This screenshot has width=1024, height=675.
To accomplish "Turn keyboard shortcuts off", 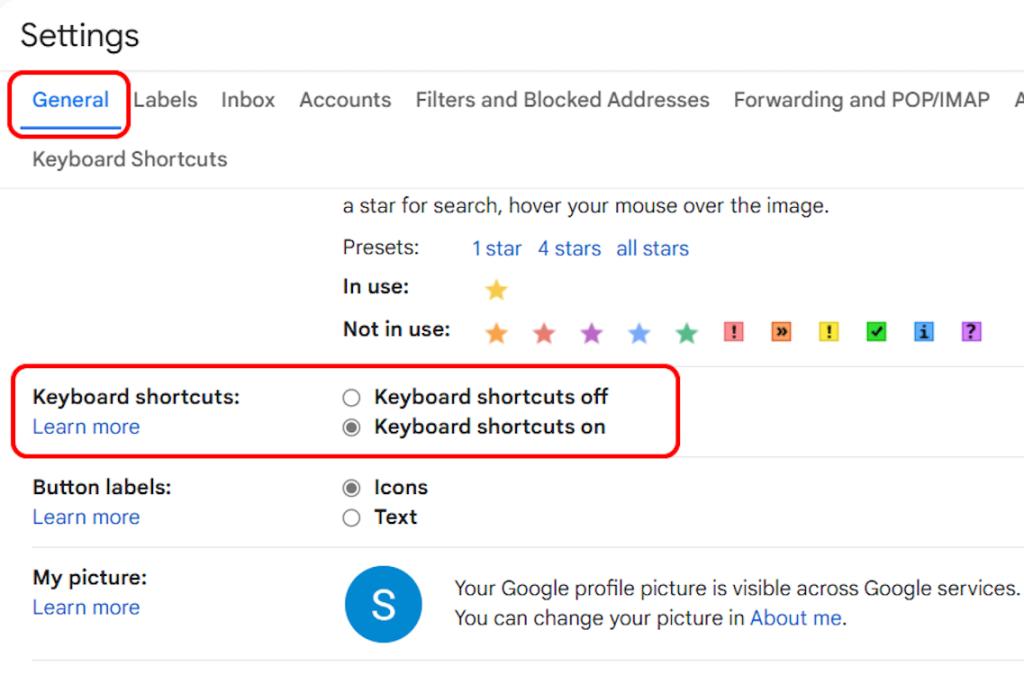I will pyautogui.click(x=351, y=397).
